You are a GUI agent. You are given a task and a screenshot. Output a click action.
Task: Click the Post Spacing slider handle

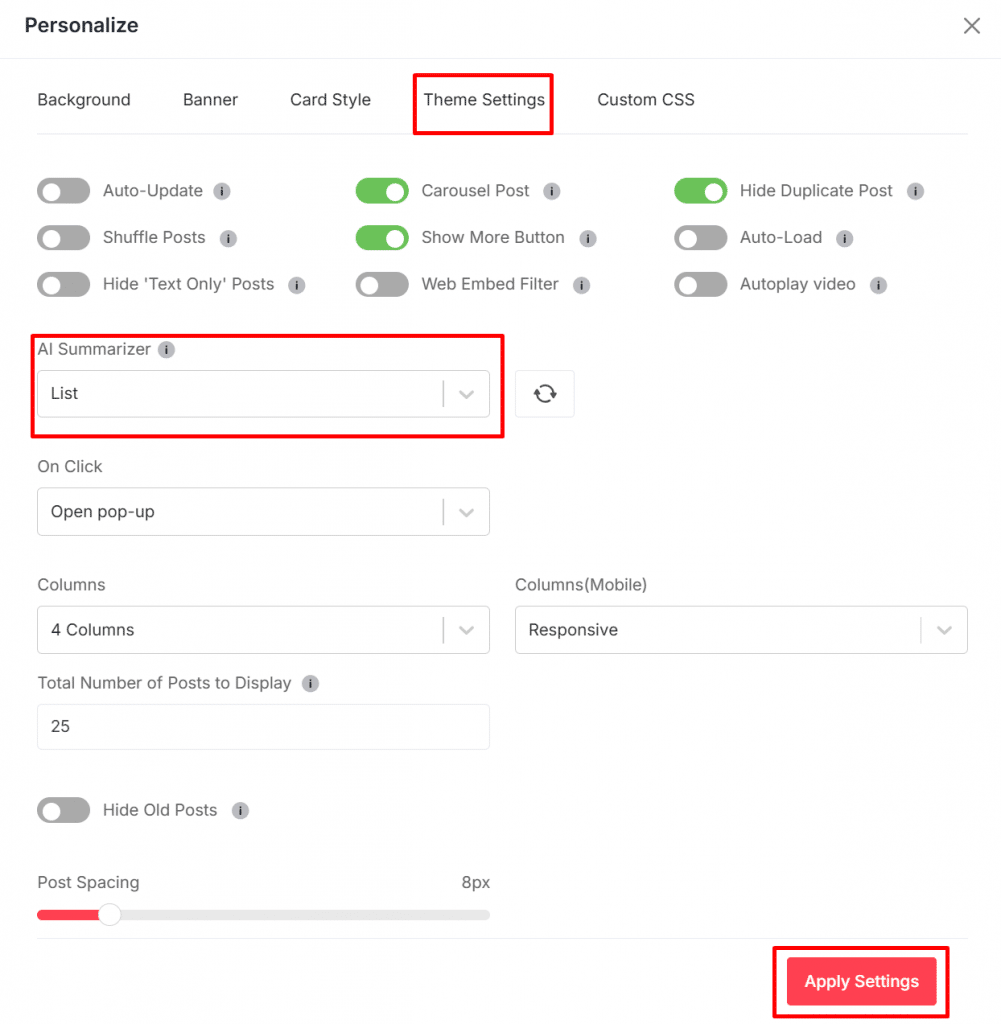109,915
